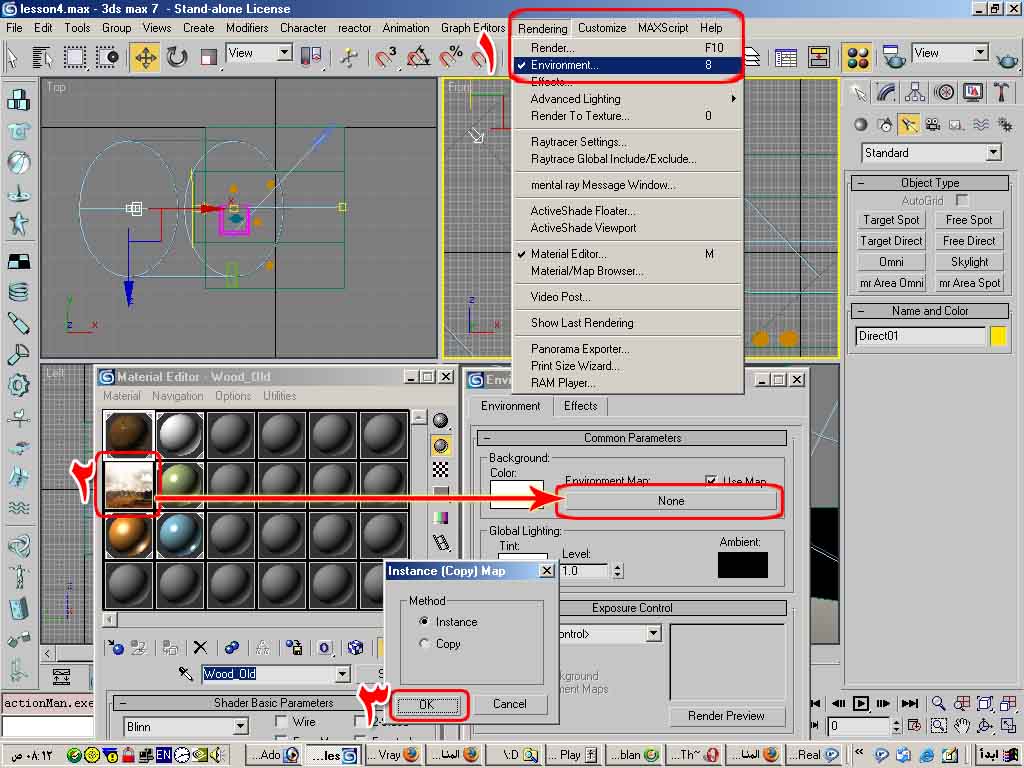Click the Skylight button
The height and width of the screenshot is (768, 1024).
[x=969, y=262]
